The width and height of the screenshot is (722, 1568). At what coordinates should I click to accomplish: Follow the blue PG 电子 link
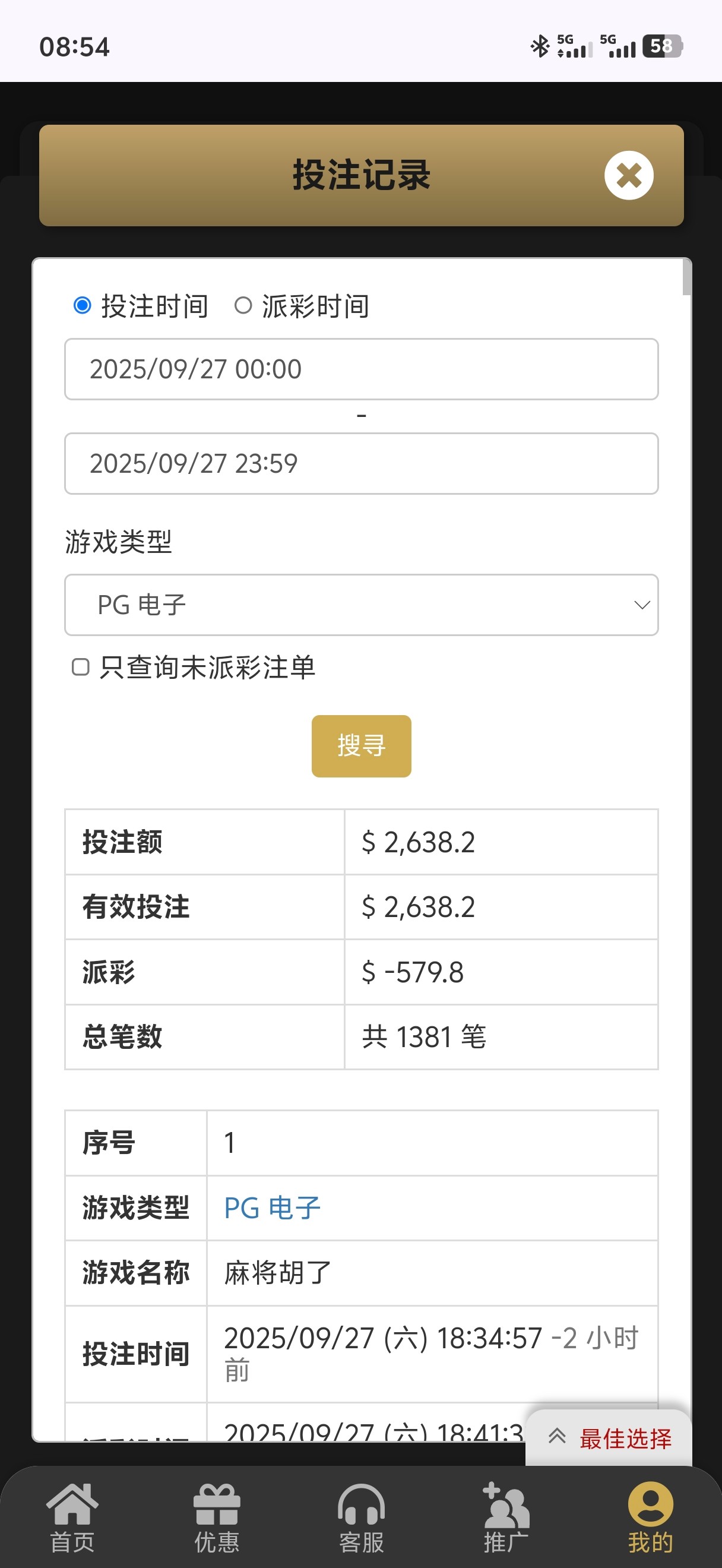coord(272,1208)
